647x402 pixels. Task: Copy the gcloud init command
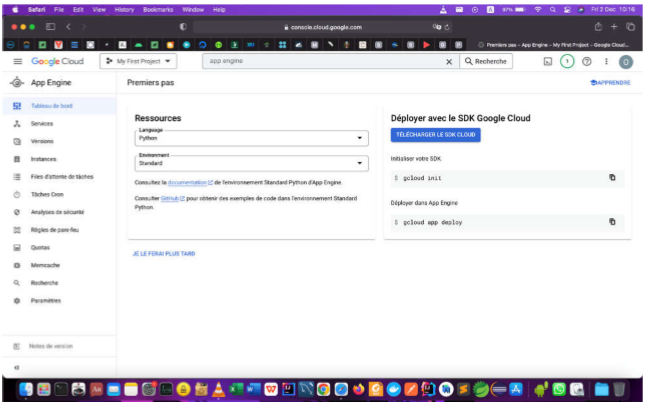pyautogui.click(x=612, y=177)
